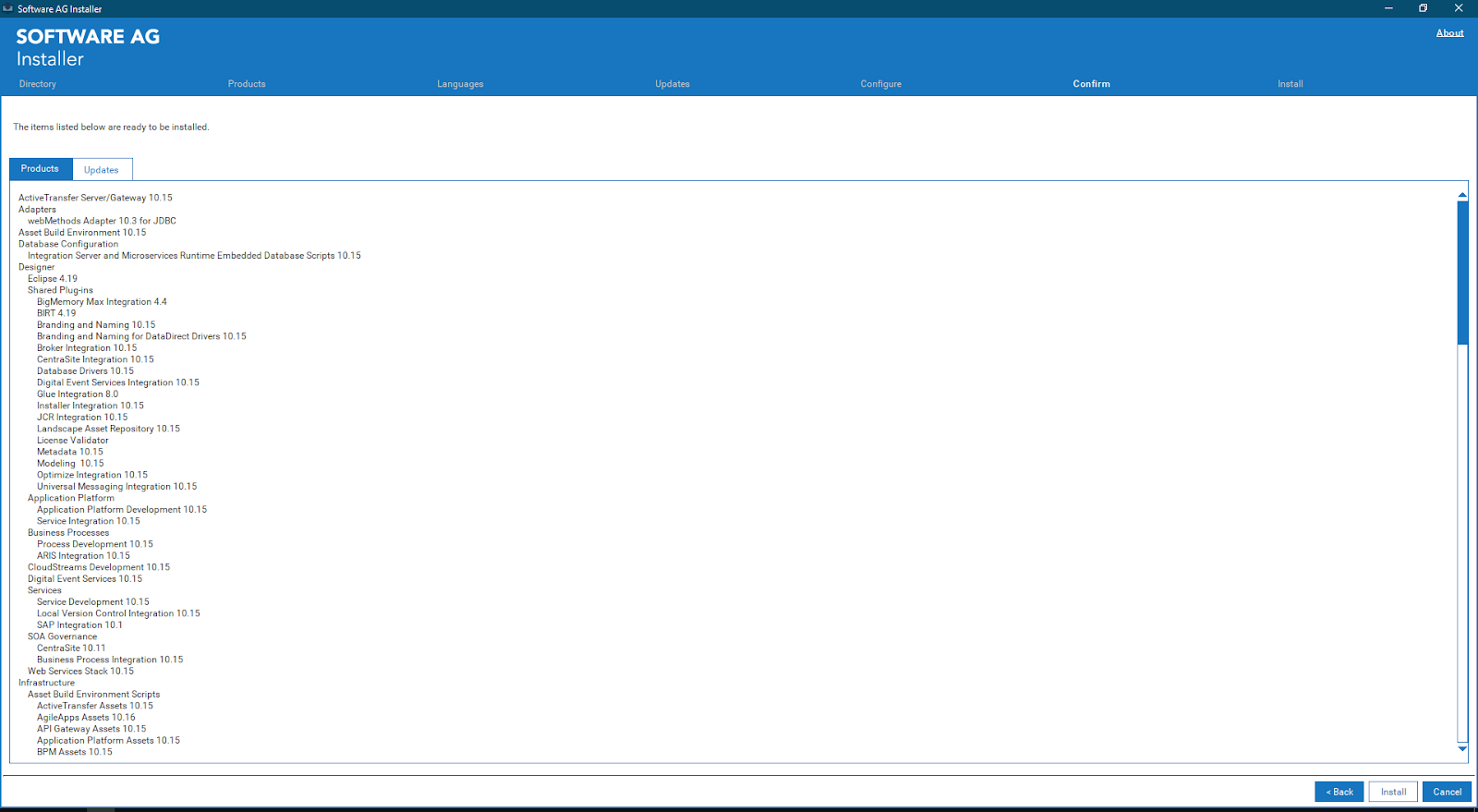Go to the Install wizard step
Image resolution: width=1478 pixels, height=812 pixels.
(1290, 84)
